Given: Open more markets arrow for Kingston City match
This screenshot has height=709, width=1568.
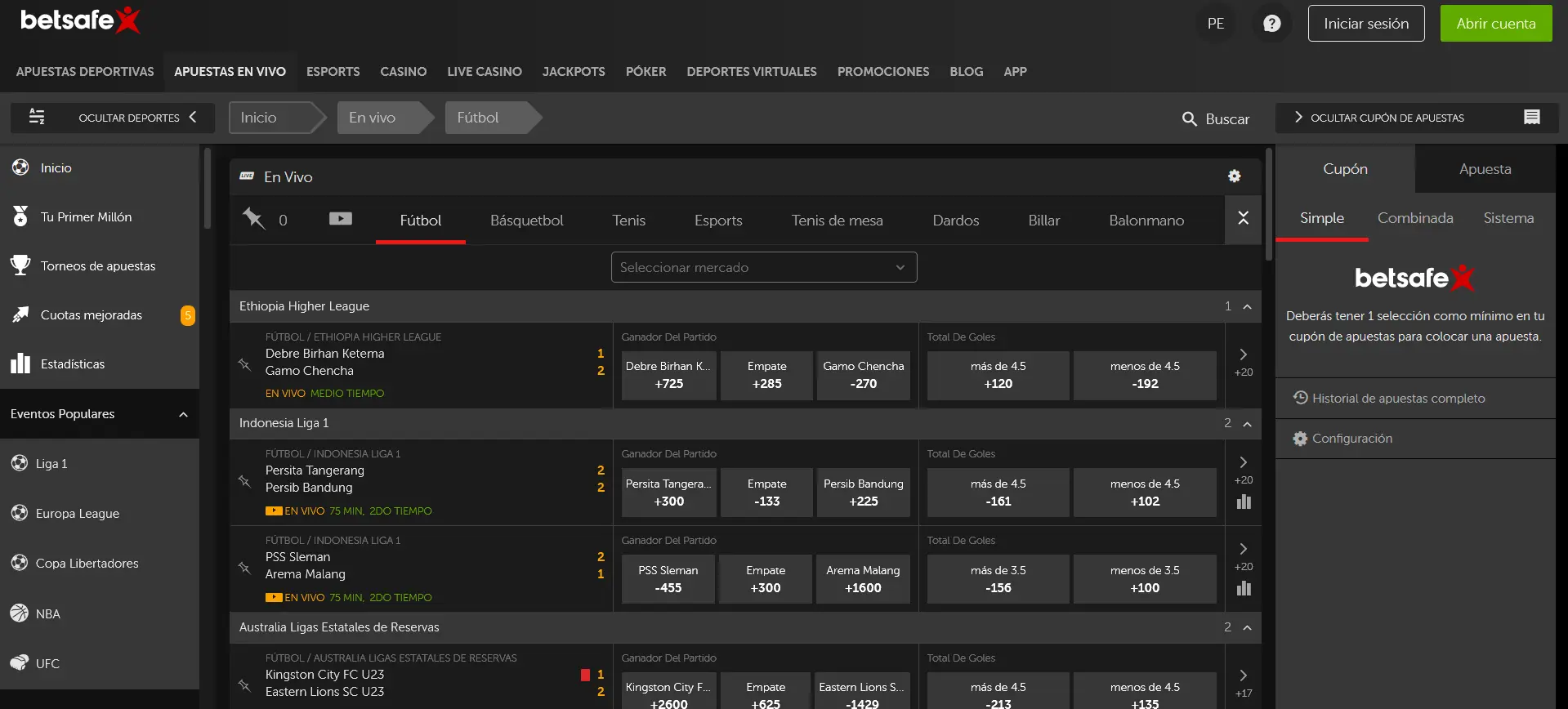Looking at the screenshot, I should 1244,676.
